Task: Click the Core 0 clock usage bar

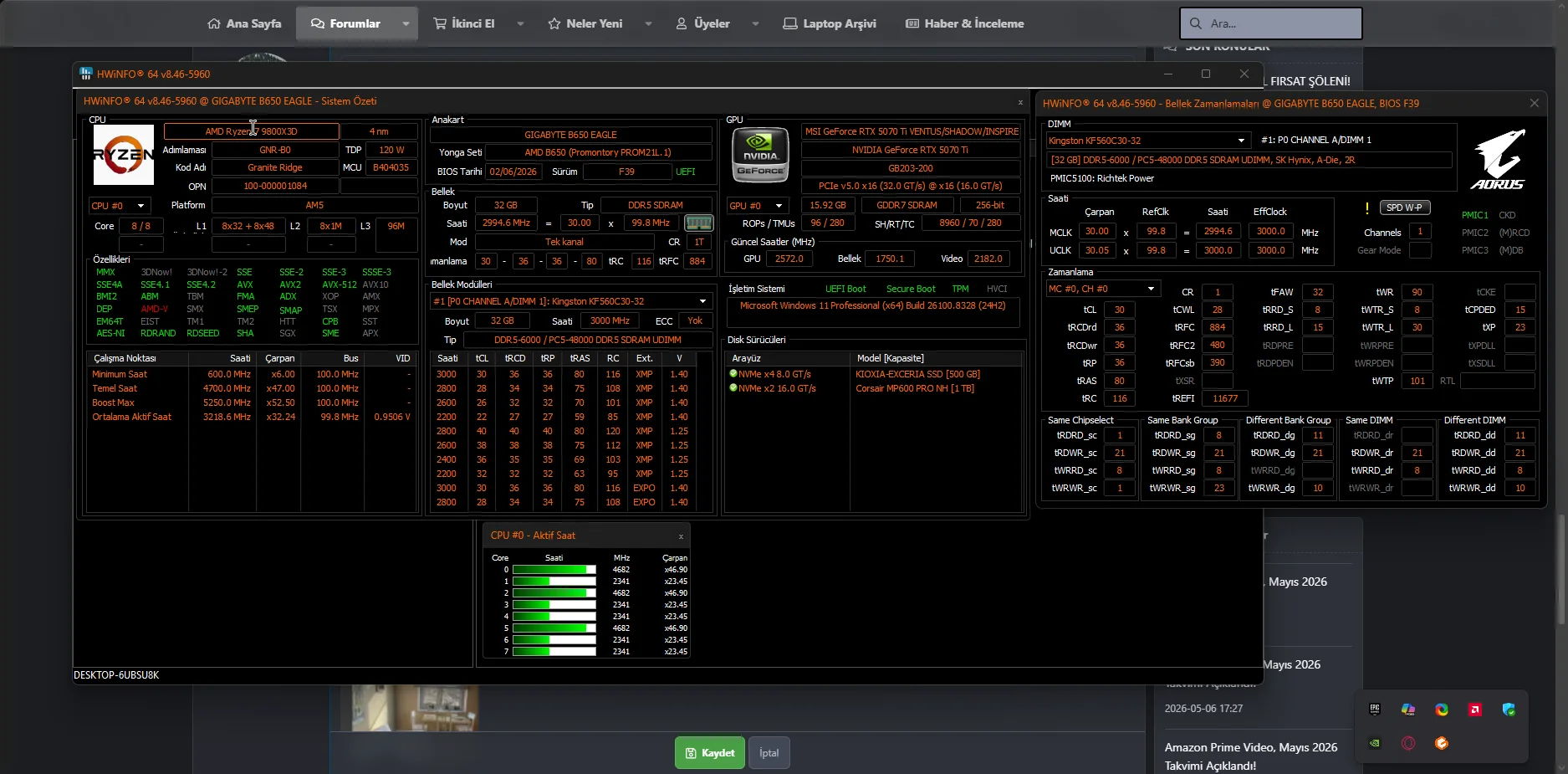Action: [554, 570]
